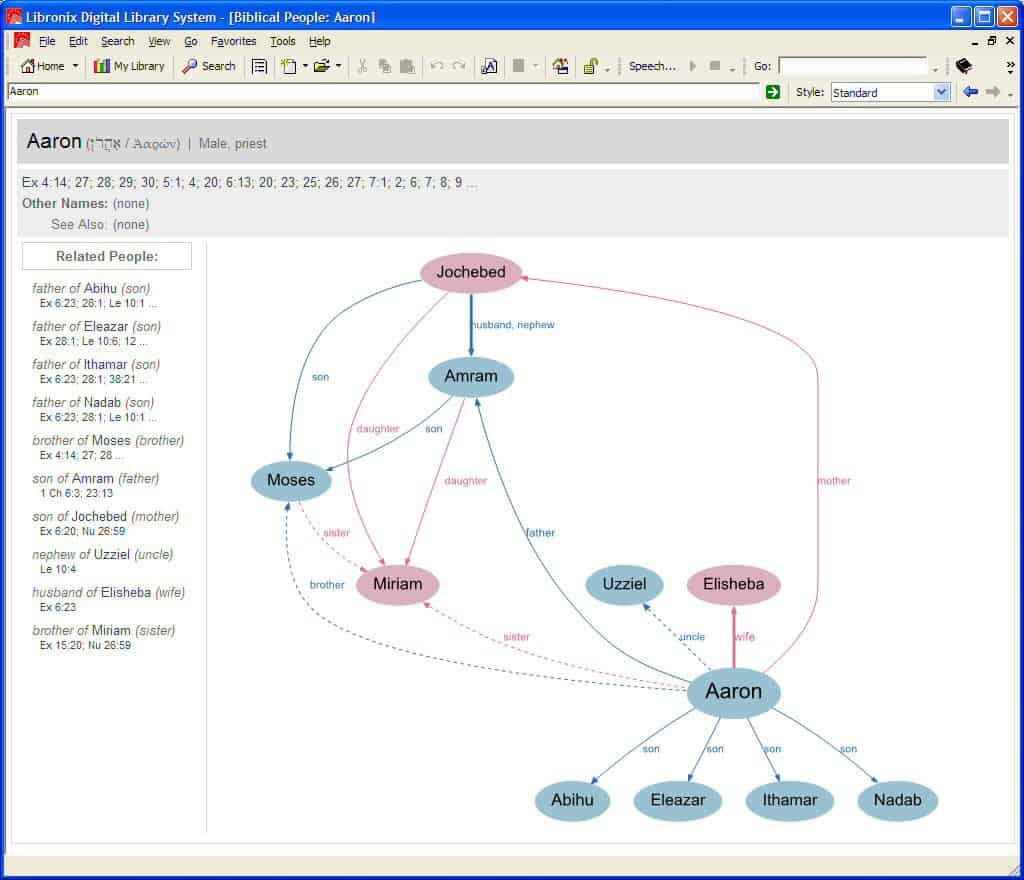The image size is (1024, 880).
Task: Click the Search magnifier toolbar button
Action: (209, 66)
